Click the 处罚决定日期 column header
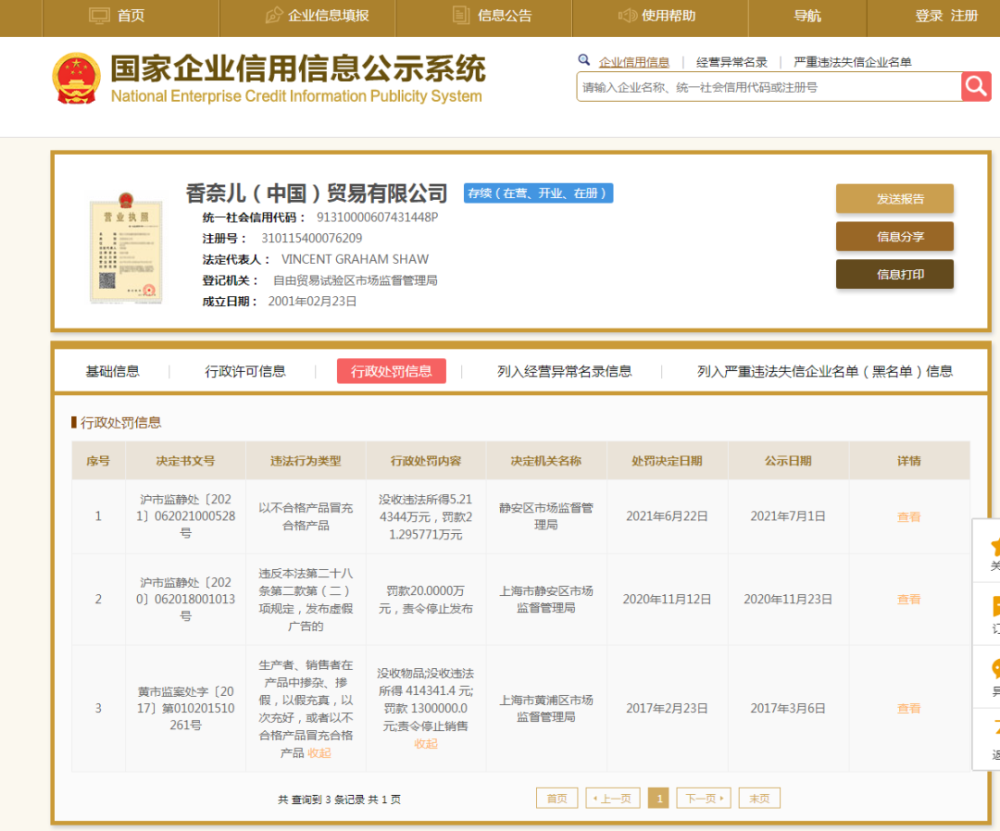 666,460
